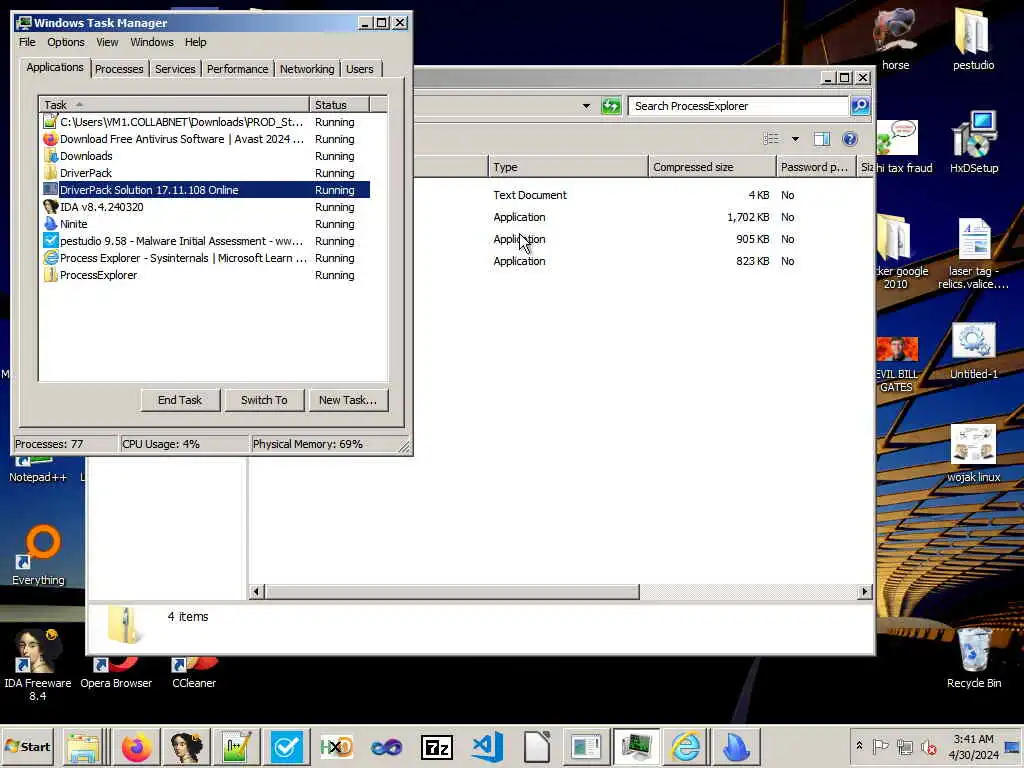Open the Everything desktop shortcut

(x=39, y=555)
